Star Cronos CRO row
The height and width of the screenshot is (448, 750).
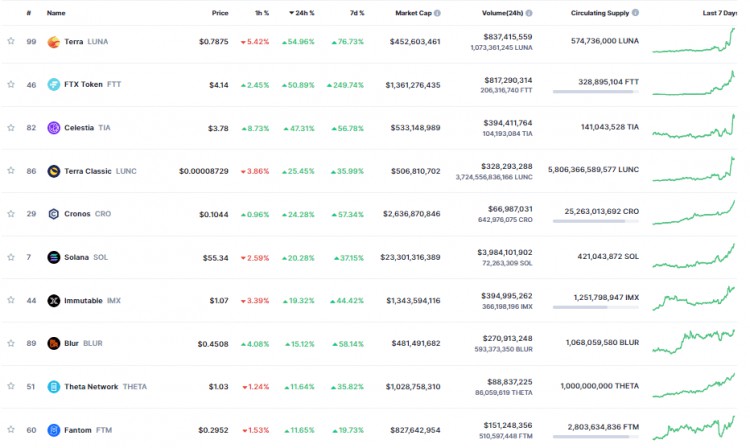[11, 214]
